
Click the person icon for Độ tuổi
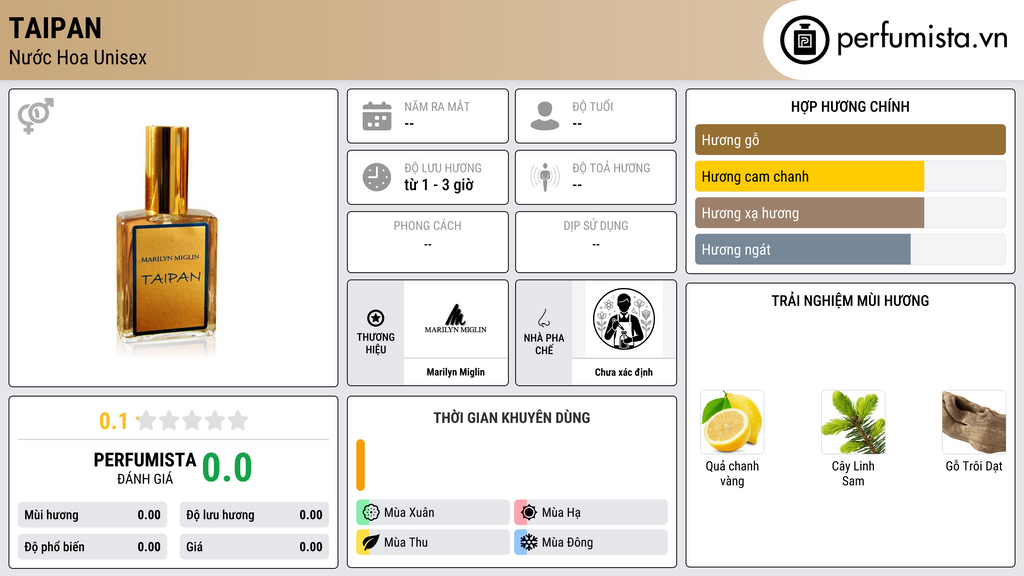click(545, 116)
